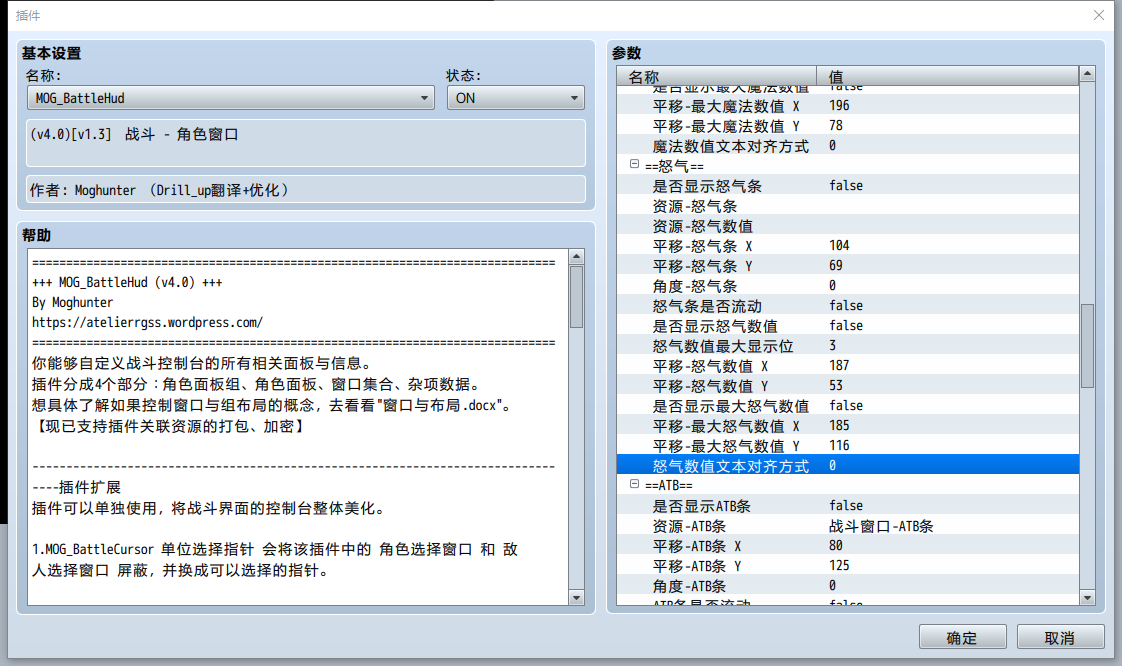Screen dimensions: 1122x666
Task: Collapse the ==ATB== parameter group
Action: (x=634, y=484)
